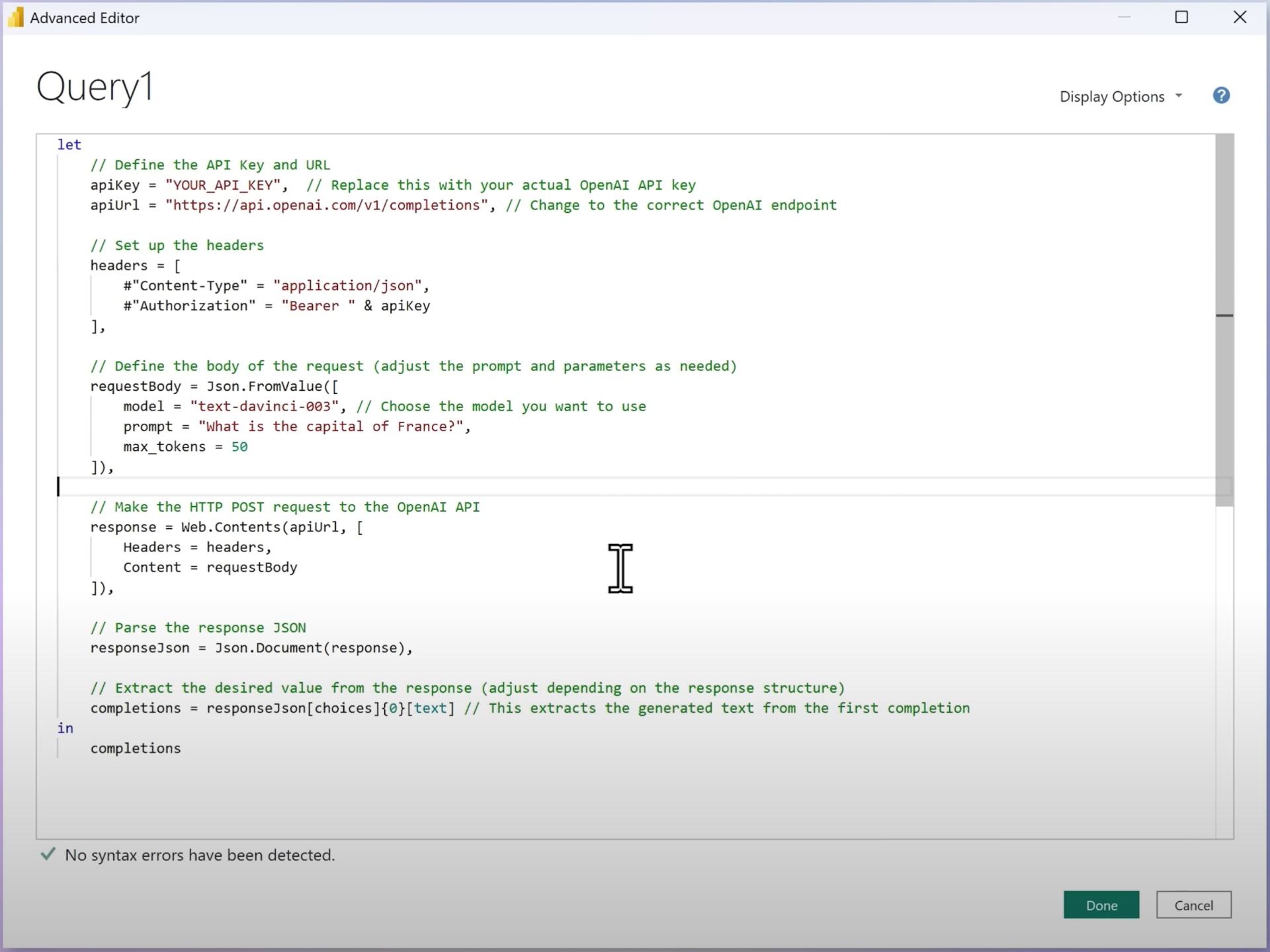Open the Display Options dropdown

pos(1121,97)
